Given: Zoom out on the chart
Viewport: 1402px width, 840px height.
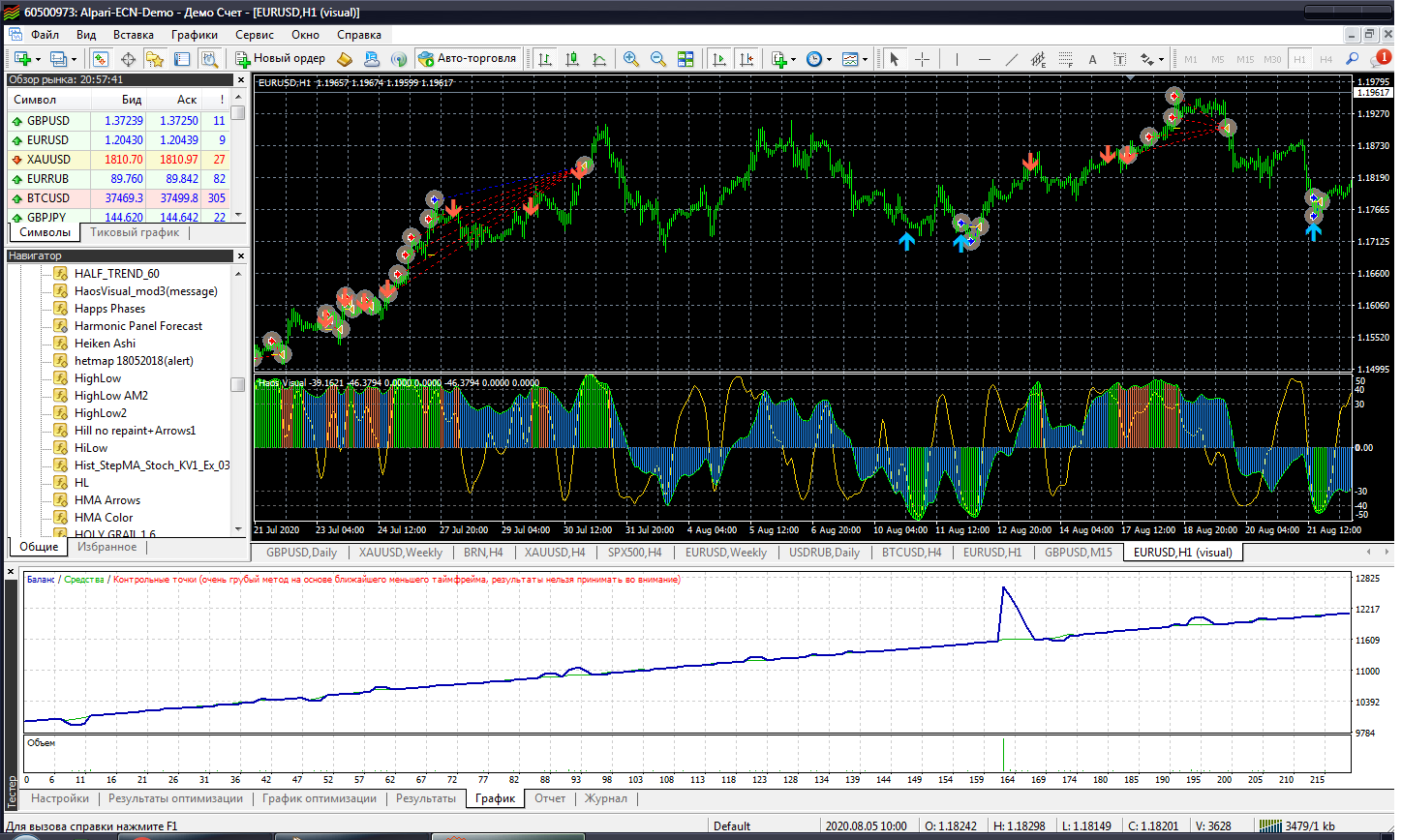Looking at the screenshot, I should pyautogui.click(x=658, y=59).
